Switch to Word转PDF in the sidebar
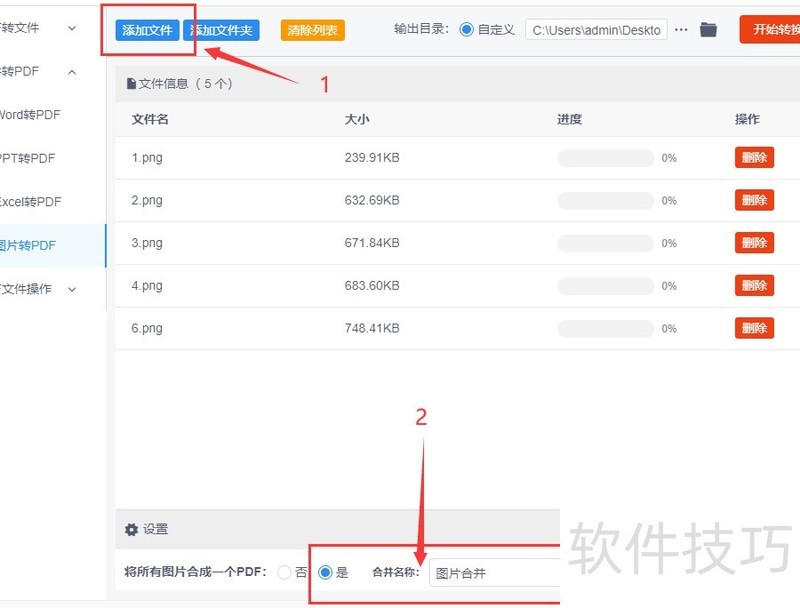This screenshot has width=800, height=608. (30, 115)
